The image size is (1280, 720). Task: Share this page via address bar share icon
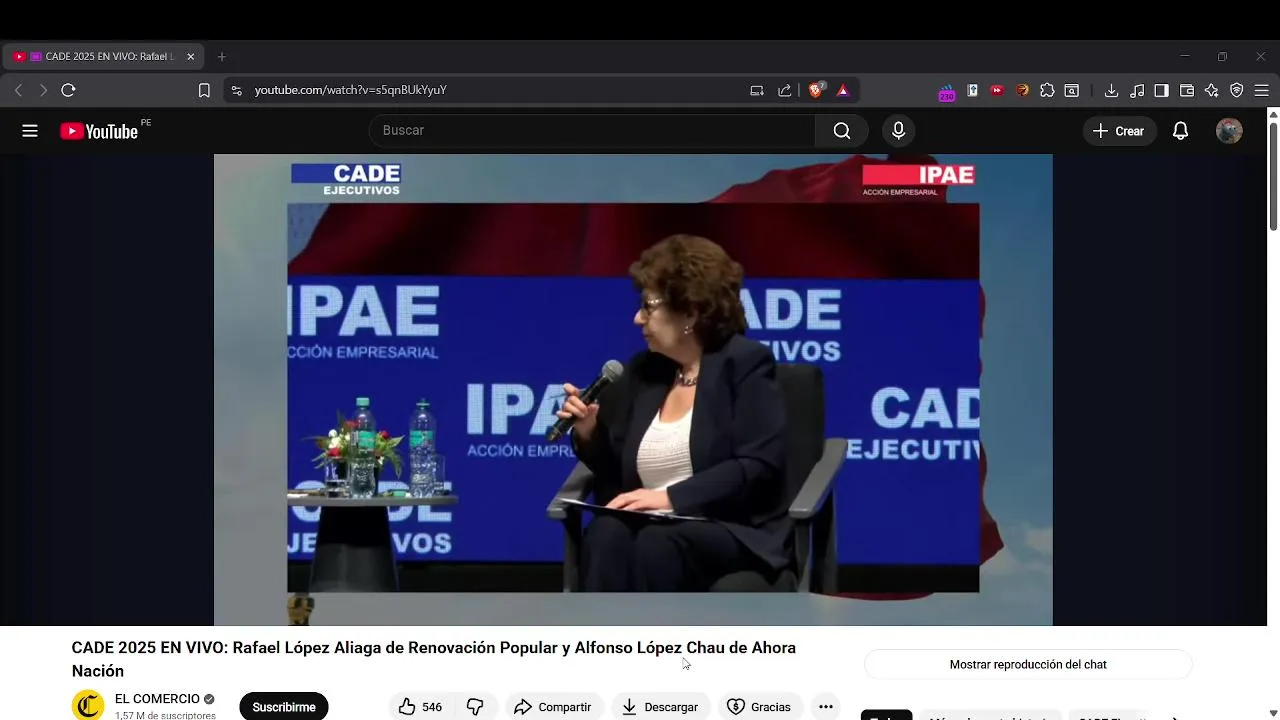(785, 90)
